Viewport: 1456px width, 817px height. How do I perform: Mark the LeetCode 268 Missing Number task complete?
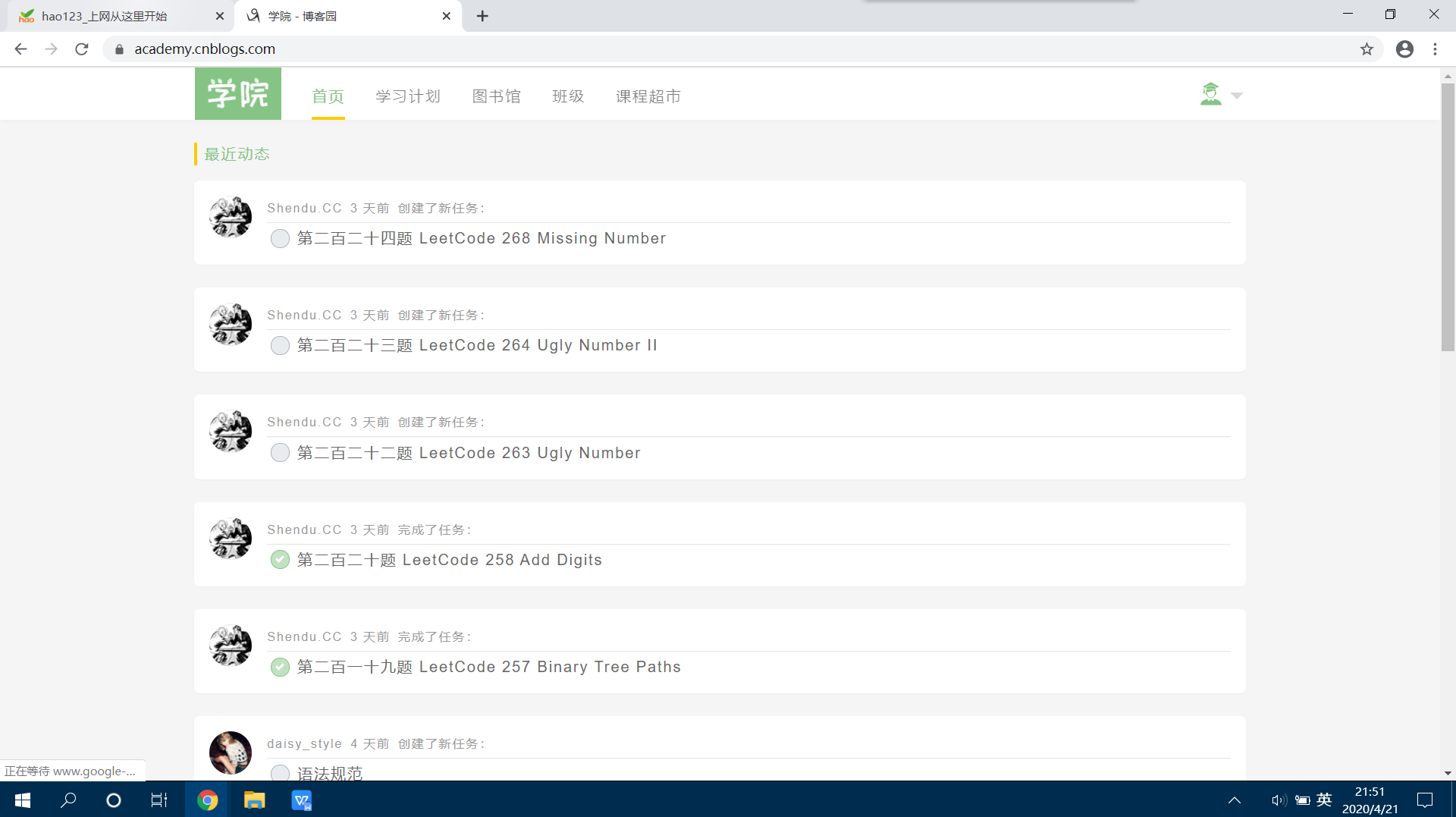pyautogui.click(x=280, y=239)
